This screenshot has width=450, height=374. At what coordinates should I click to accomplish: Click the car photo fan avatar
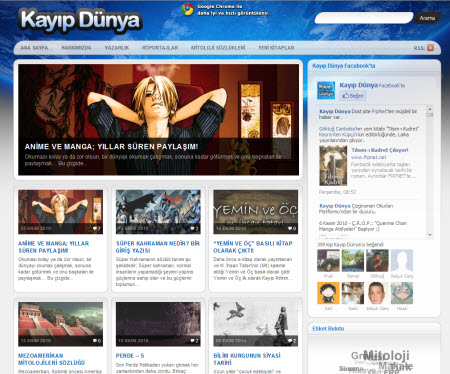click(x=328, y=260)
